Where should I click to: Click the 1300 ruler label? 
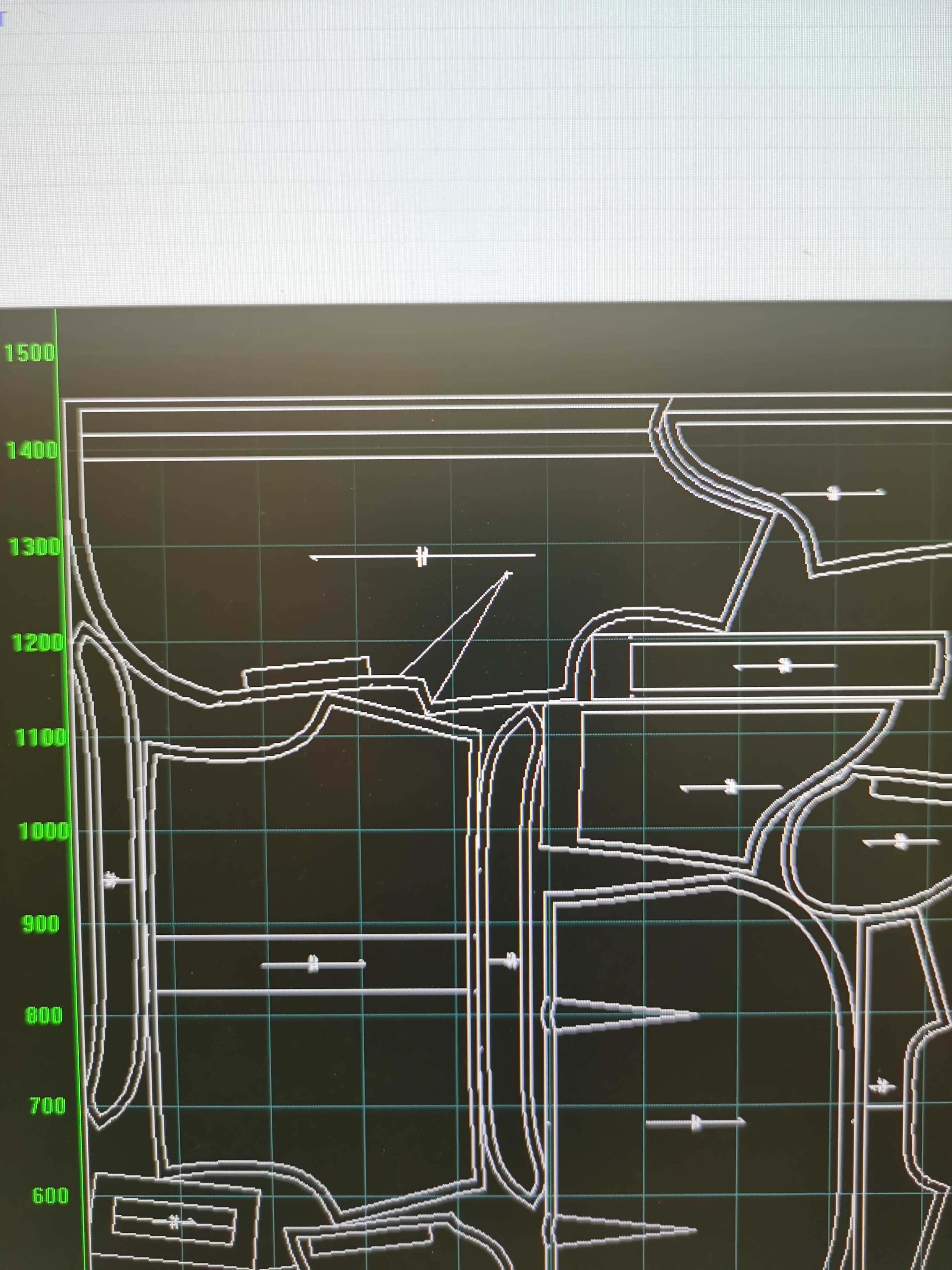click(x=35, y=547)
